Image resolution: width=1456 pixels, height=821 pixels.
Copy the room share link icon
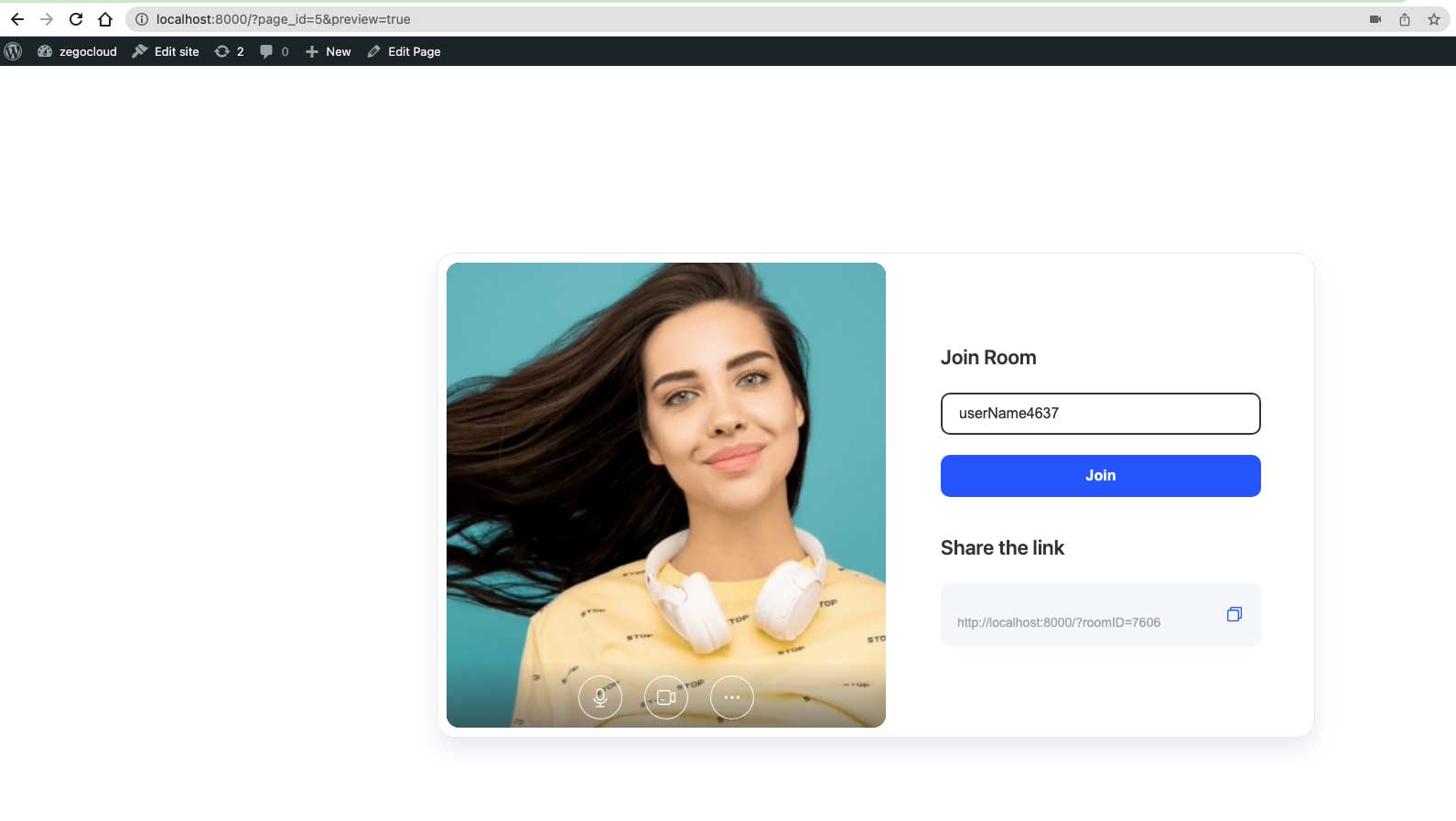[1234, 614]
